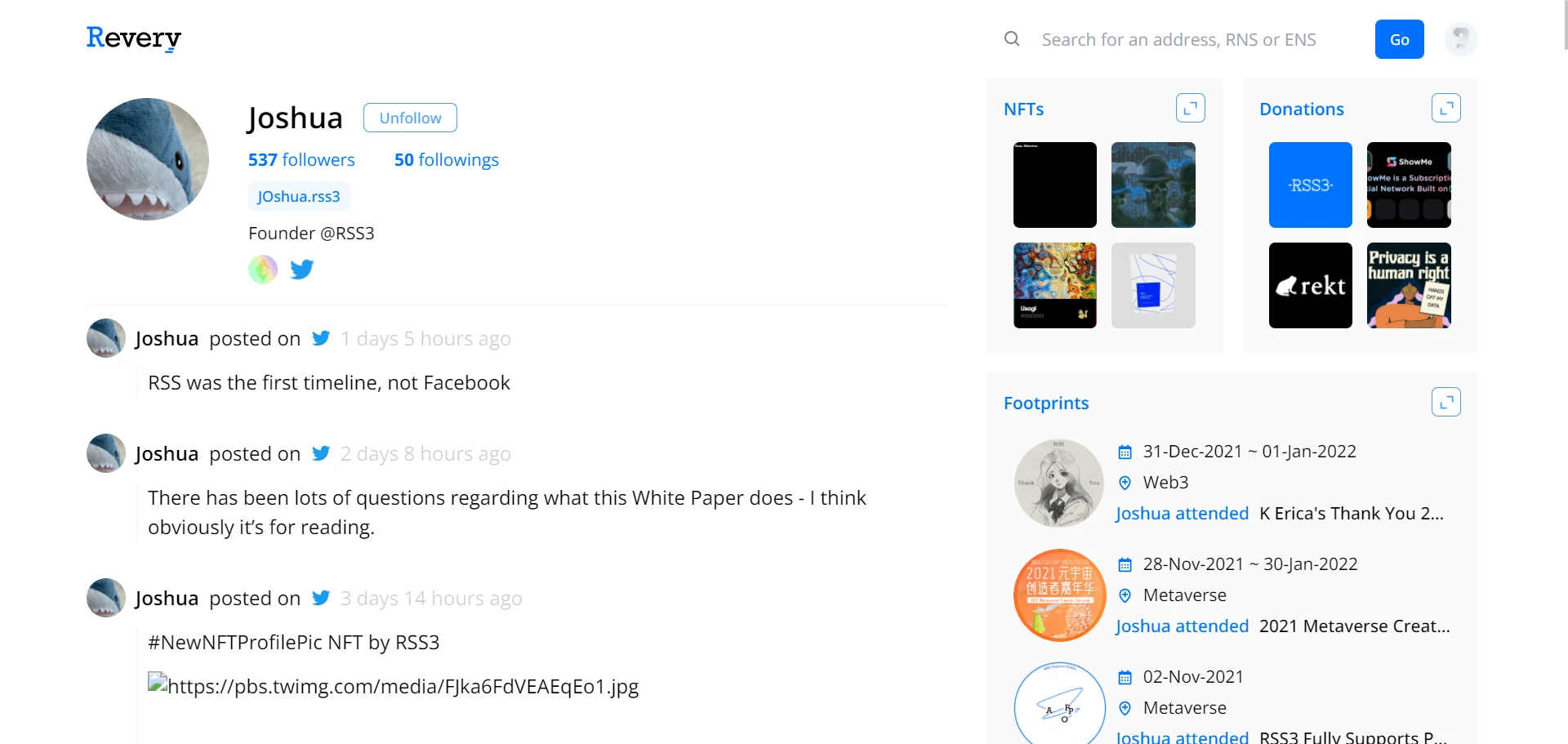Unfollow Joshua
1568x744 pixels.
pos(410,118)
